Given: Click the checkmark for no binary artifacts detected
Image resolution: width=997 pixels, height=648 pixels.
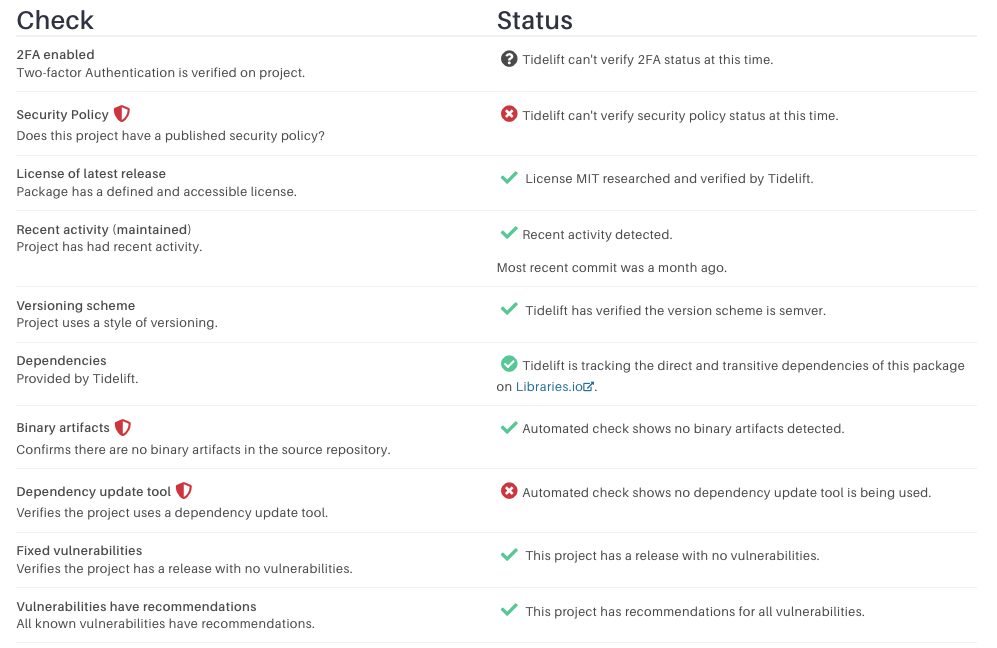Looking at the screenshot, I should point(509,428).
